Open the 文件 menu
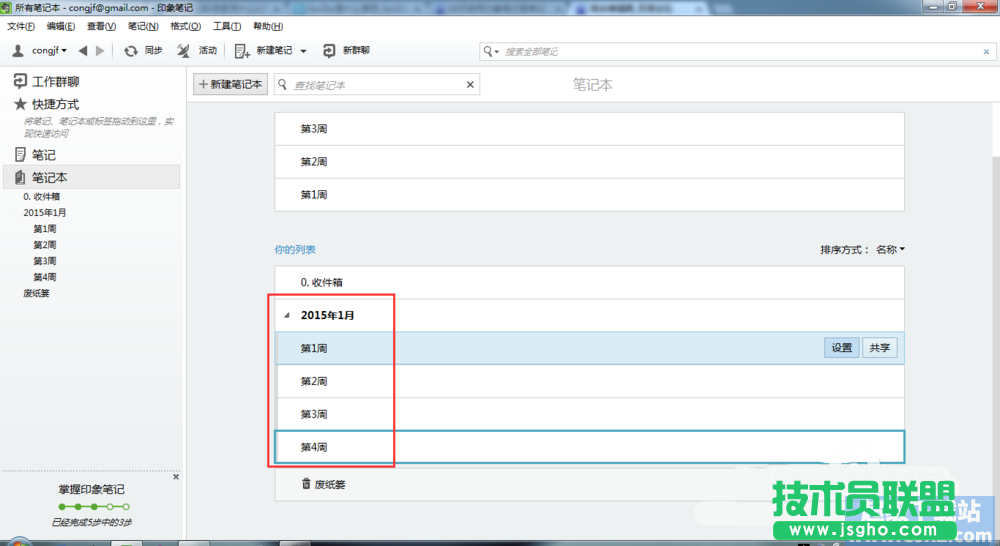This screenshot has height=546, width=1000. pos(20,26)
